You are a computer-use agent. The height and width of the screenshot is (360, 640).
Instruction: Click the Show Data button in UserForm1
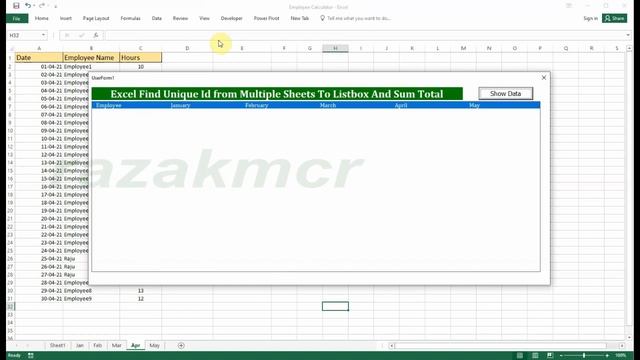coord(505,93)
